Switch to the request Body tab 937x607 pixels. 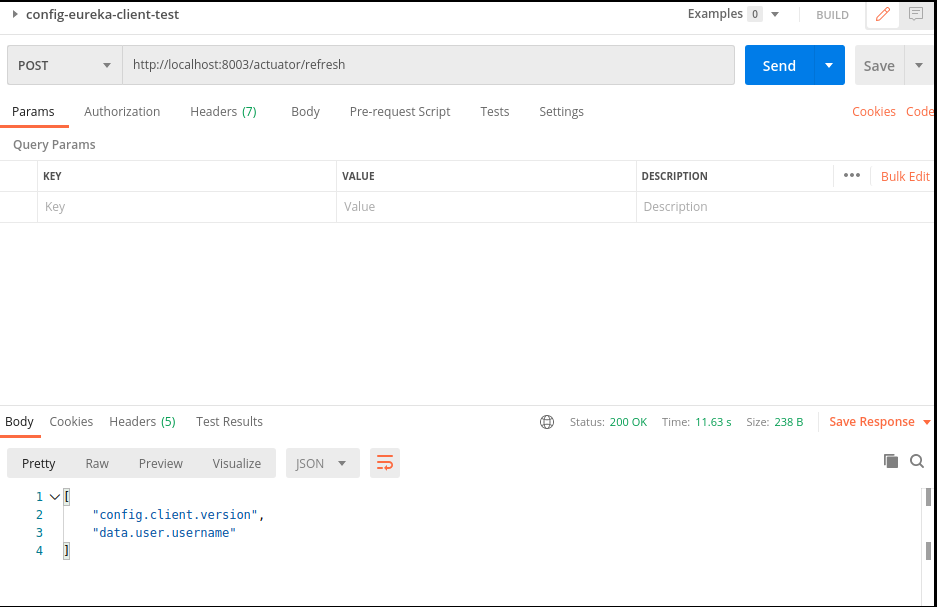click(305, 112)
